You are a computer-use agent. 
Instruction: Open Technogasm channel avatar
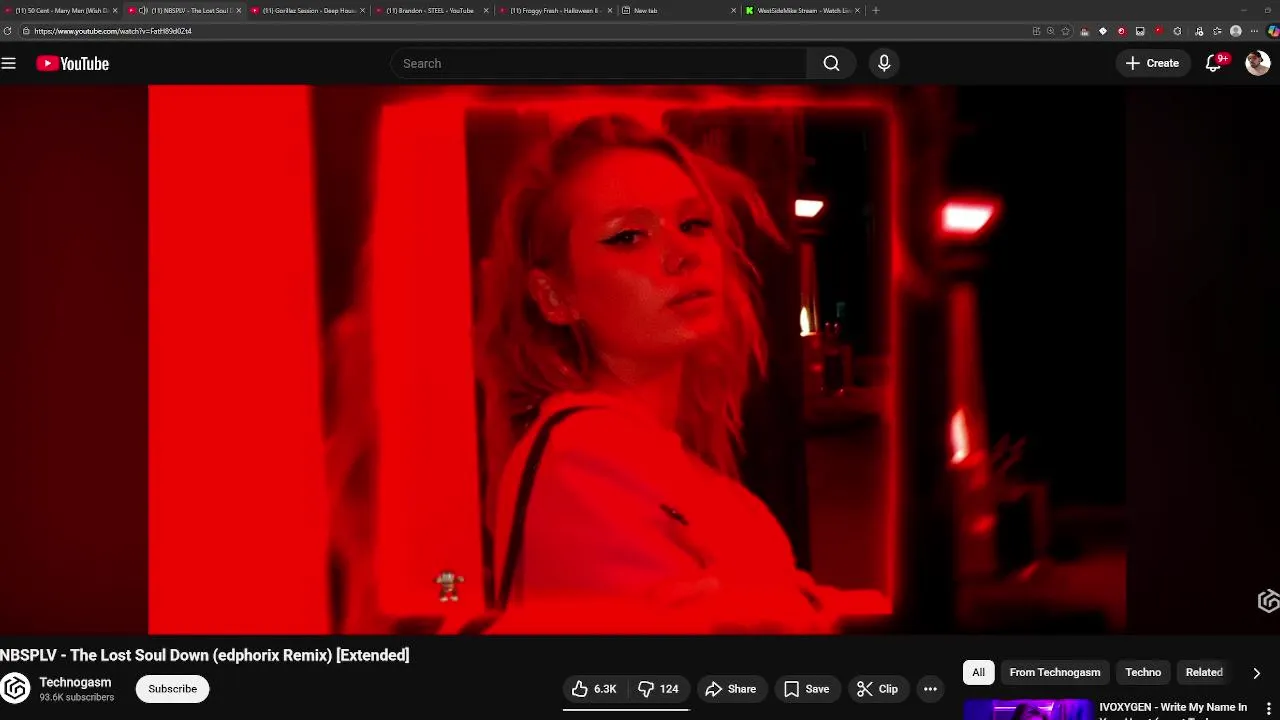[x=14, y=688]
